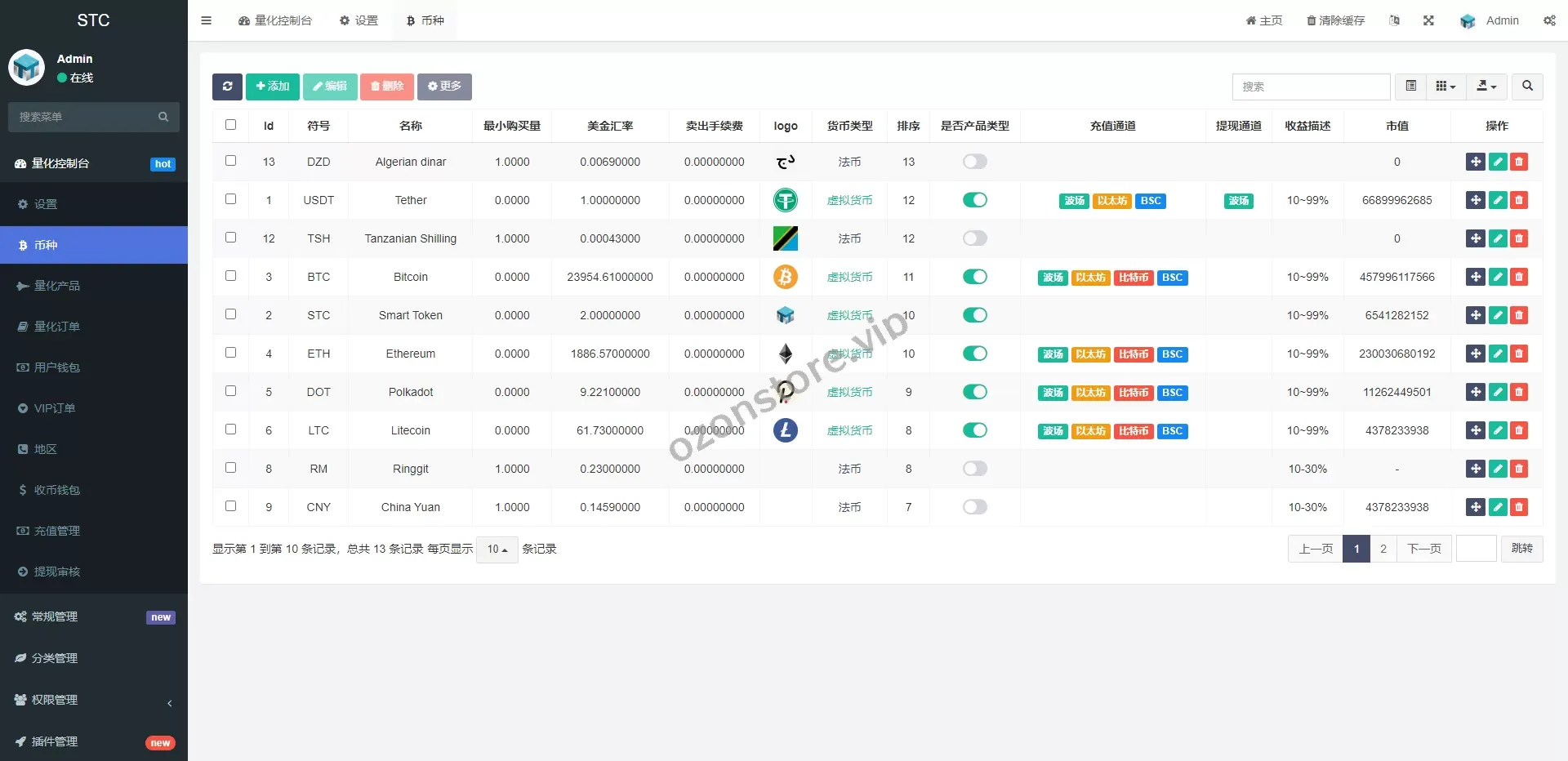Click the green edit pencil for BTC row
The width and height of the screenshot is (1568, 761).
click(x=1497, y=277)
